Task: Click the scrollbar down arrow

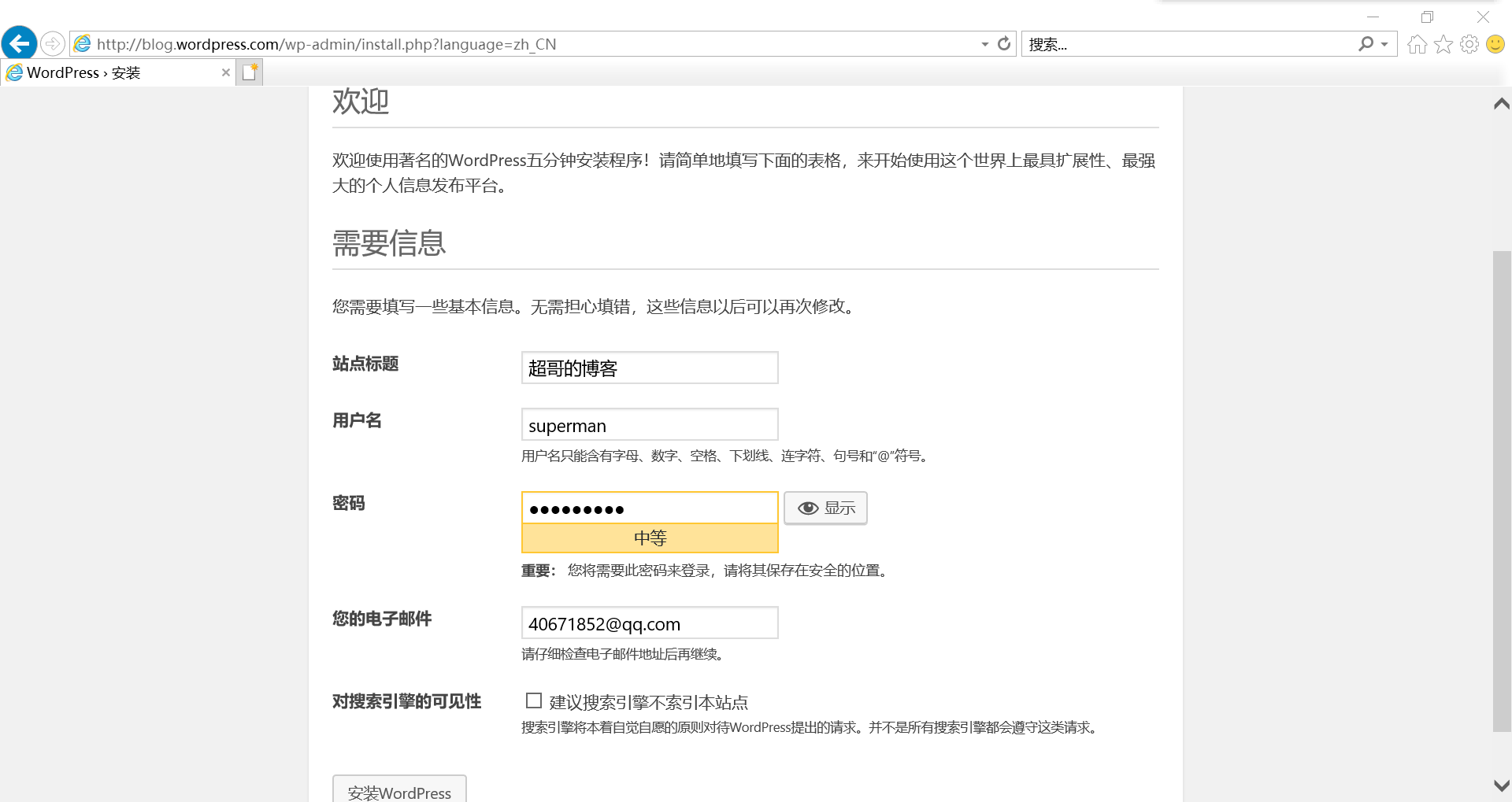Action: [x=1502, y=785]
